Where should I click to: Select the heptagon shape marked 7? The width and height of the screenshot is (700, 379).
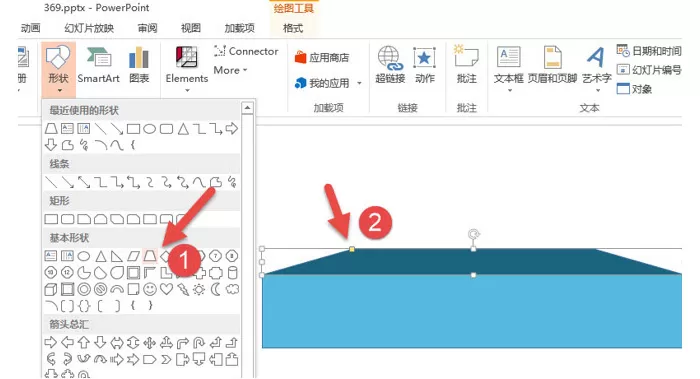[215, 256]
